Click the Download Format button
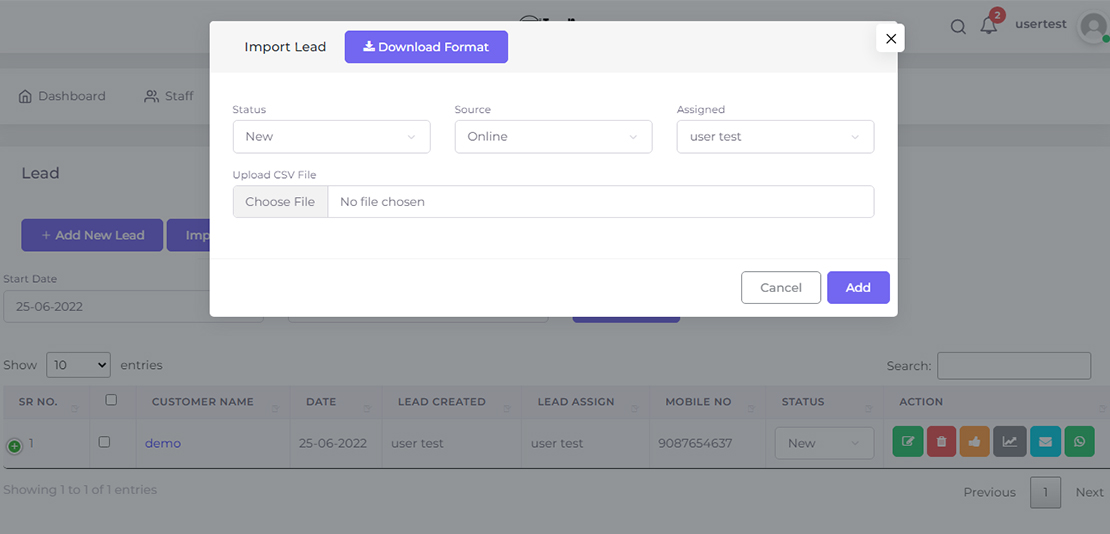The width and height of the screenshot is (1110, 534). coord(426,47)
